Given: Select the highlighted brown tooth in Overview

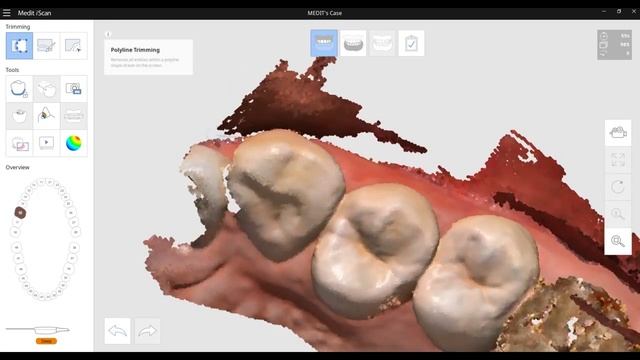Looking at the screenshot, I should click(x=20, y=212).
